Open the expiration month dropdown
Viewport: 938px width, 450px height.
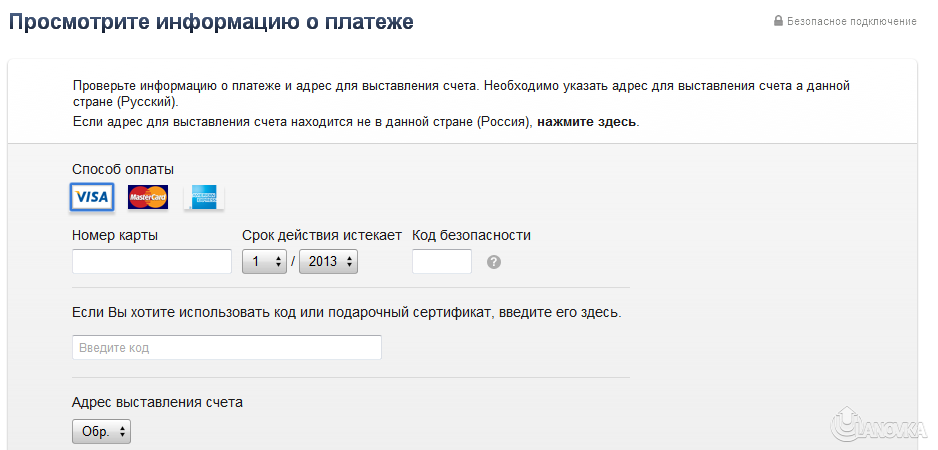click(x=264, y=262)
